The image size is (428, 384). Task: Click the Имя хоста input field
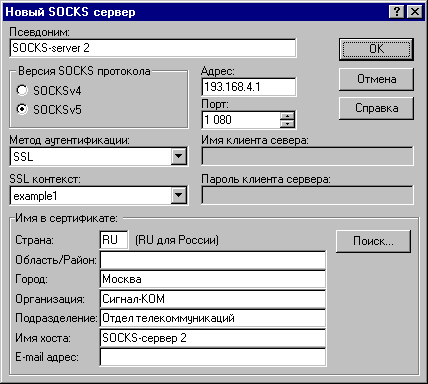click(x=213, y=338)
